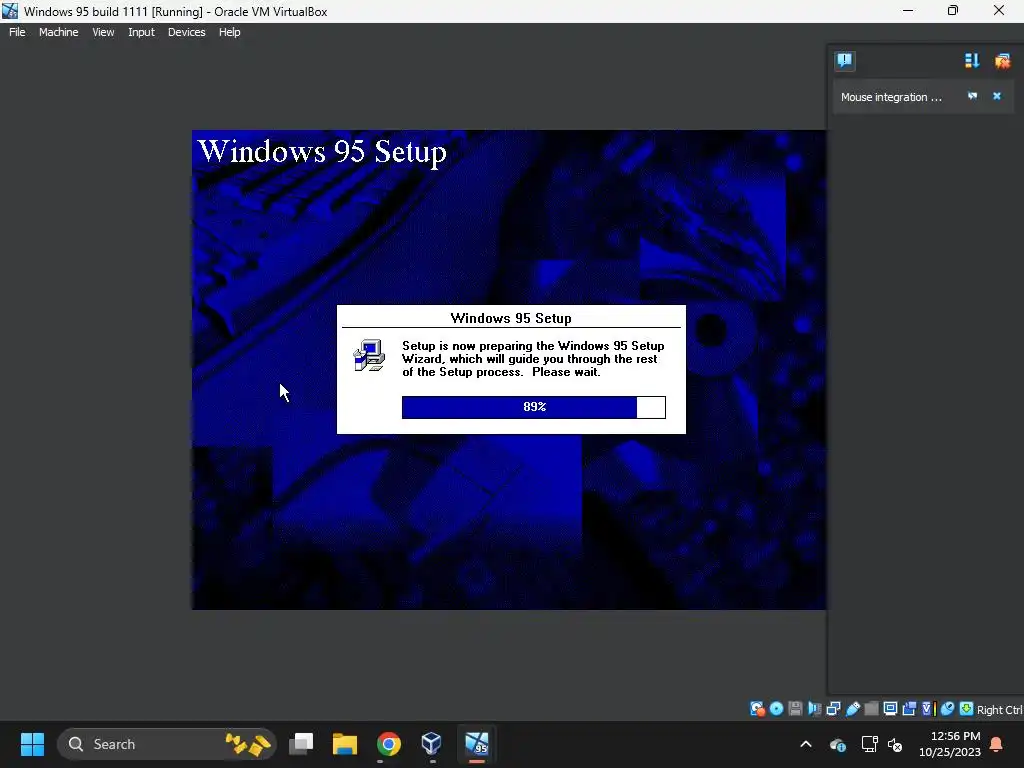Click the muted volume tray icon
This screenshot has width=1024, height=768.
[895, 744]
